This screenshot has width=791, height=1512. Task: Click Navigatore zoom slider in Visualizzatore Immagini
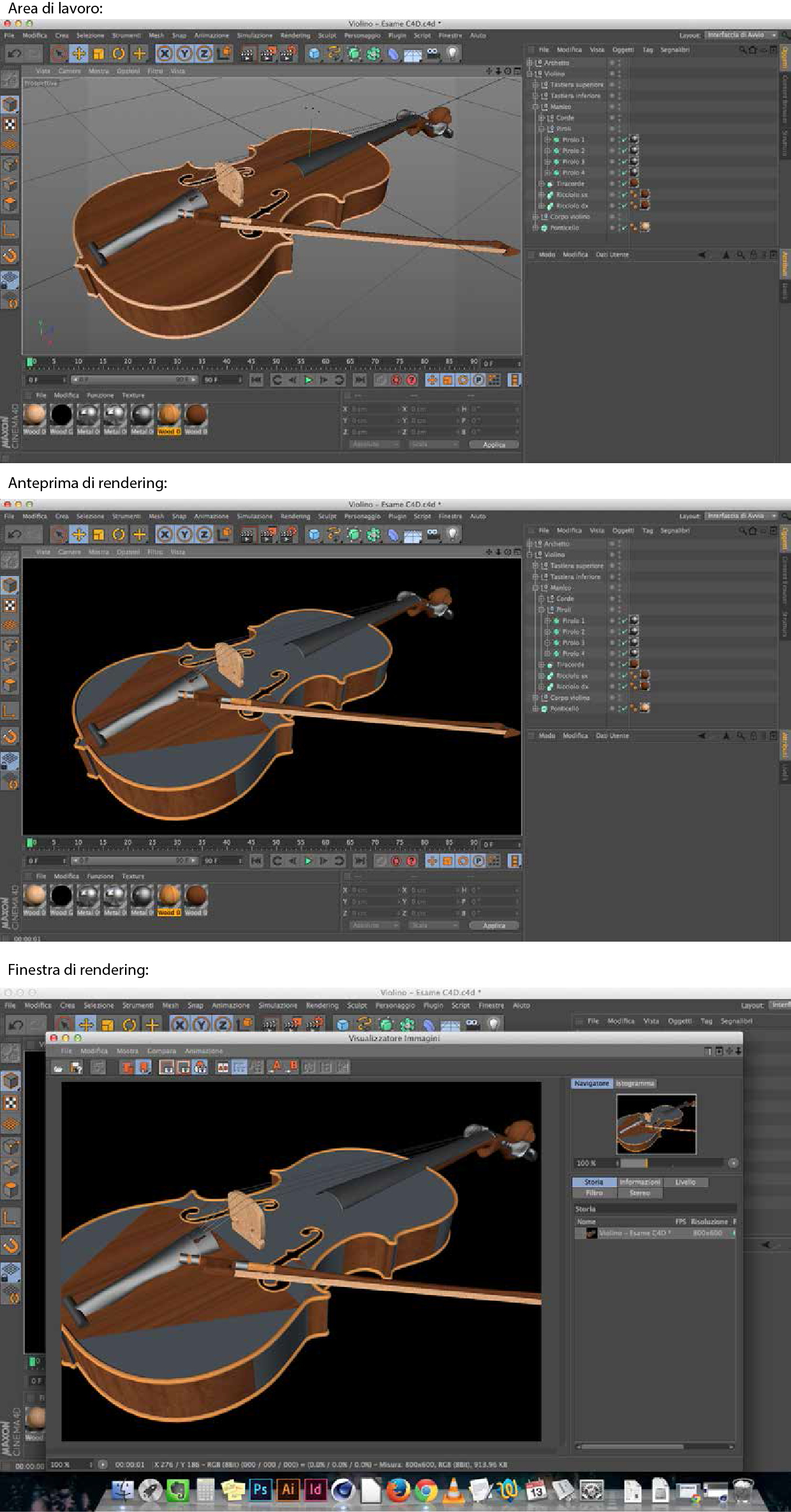(x=672, y=1163)
